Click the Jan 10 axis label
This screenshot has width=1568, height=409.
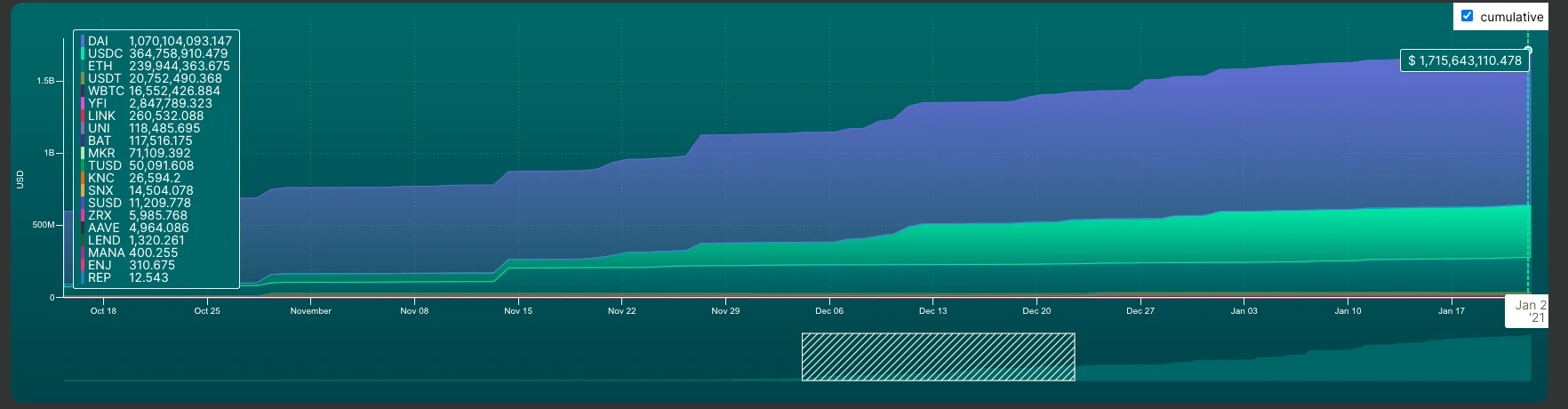[1348, 311]
